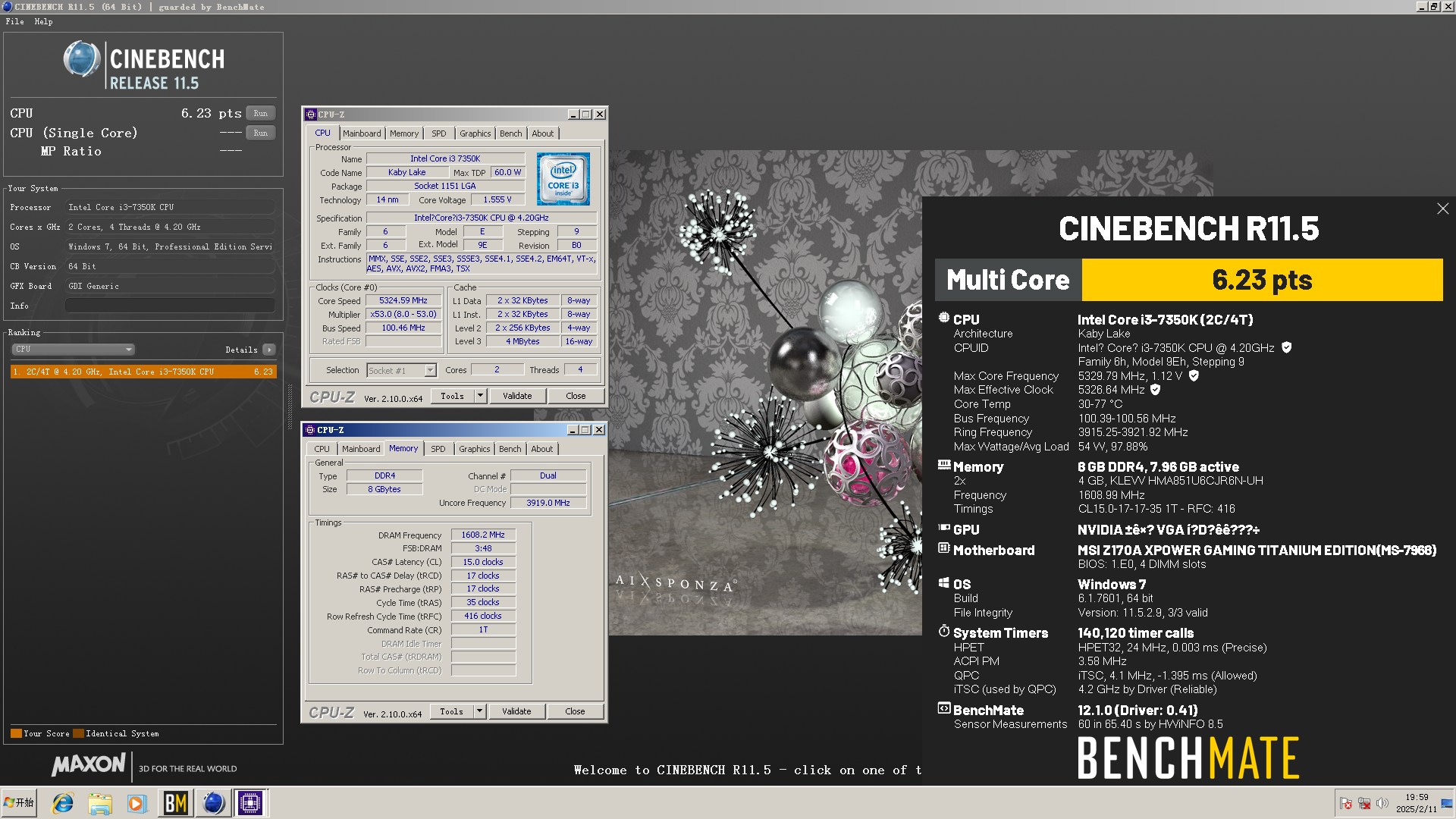Image resolution: width=1456 pixels, height=819 pixels.
Task: Open Bench tab in lower CPU-Z window
Action: tap(510, 449)
